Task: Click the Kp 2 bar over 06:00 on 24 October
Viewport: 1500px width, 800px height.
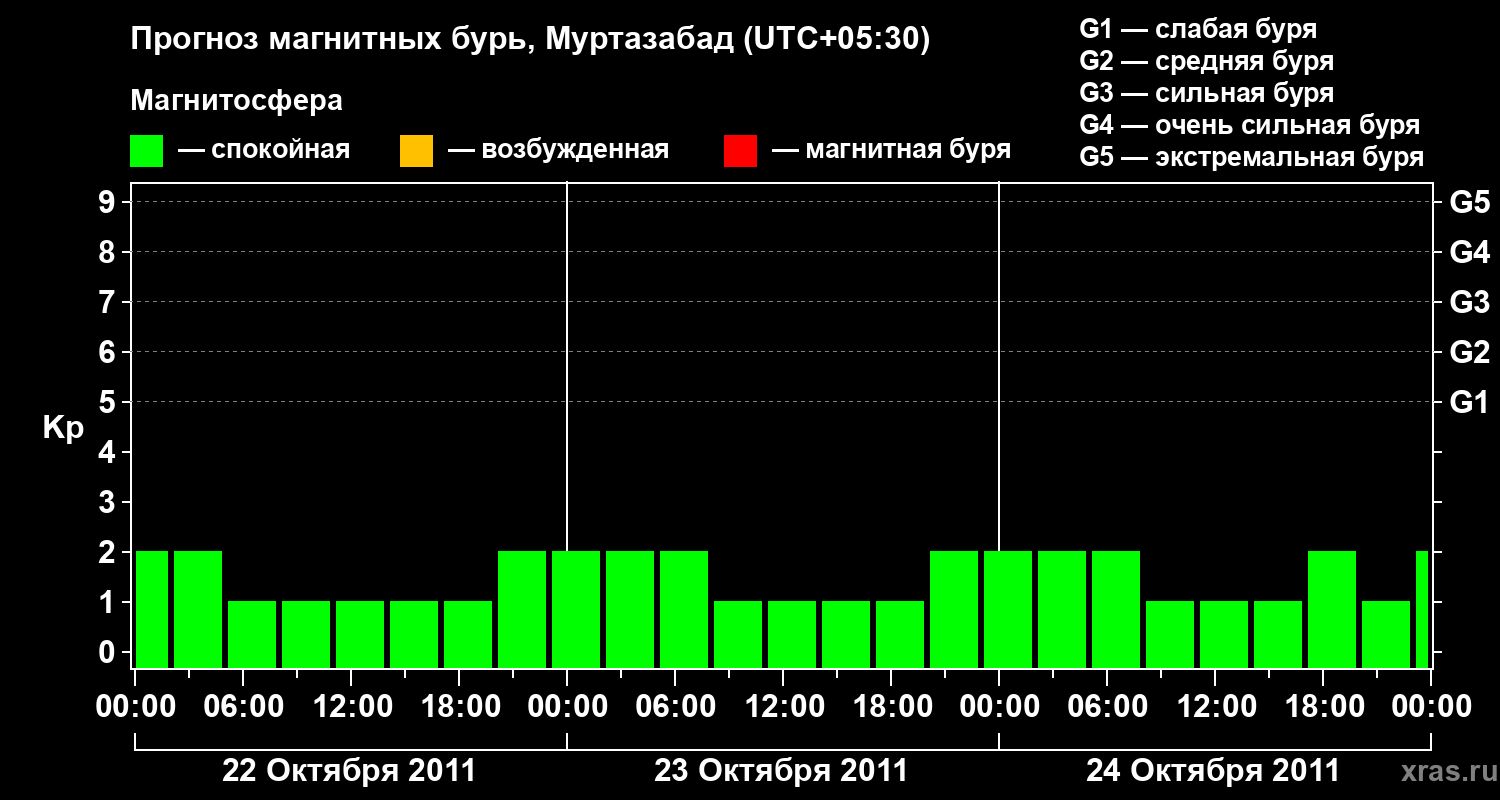Action: tap(1116, 609)
